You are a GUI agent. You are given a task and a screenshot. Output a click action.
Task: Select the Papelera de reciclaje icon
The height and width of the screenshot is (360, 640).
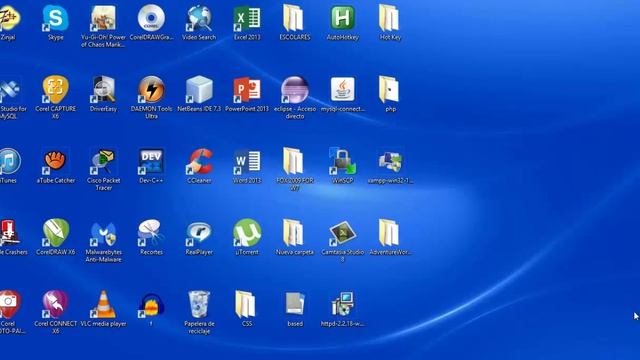(x=199, y=304)
